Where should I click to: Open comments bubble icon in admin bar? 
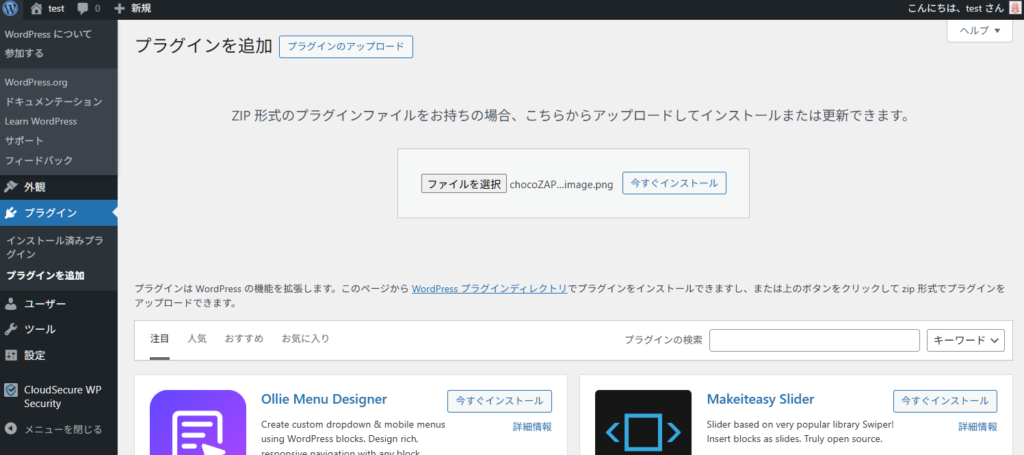point(82,8)
